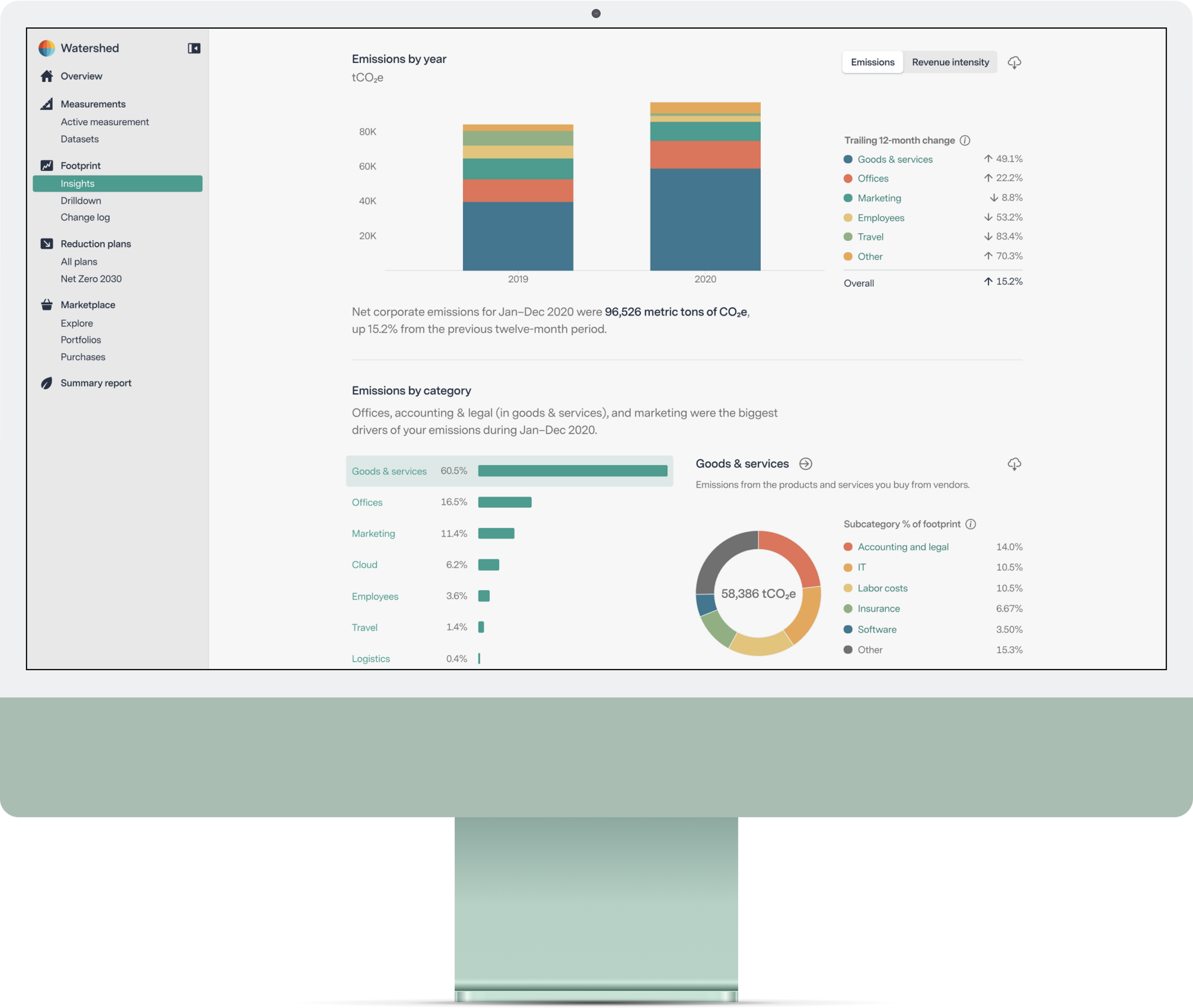The image size is (1193, 1008).
Task: Select Offices category row
Action: [x=367, y=502]
